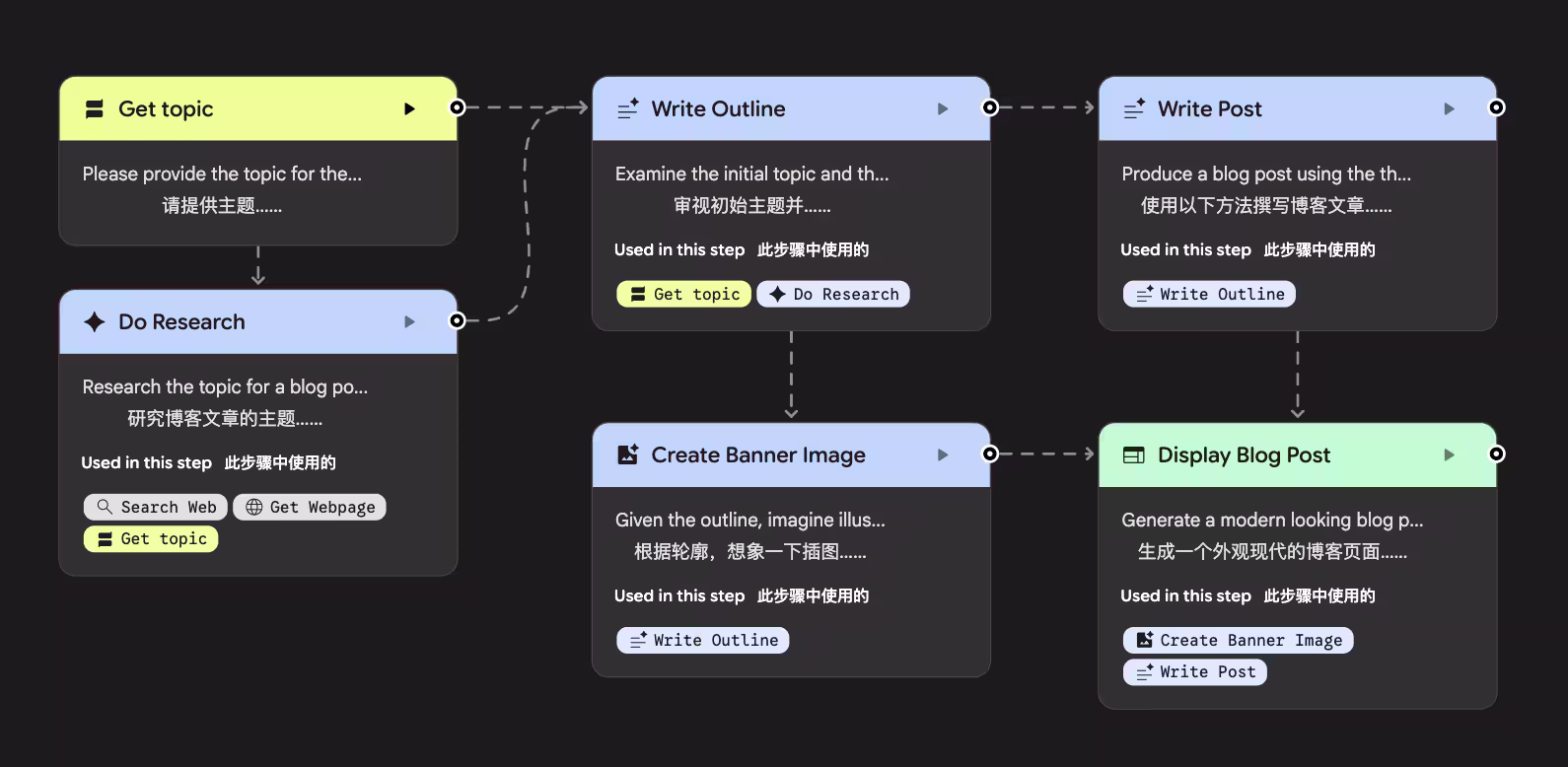Click the Write Outline text-sparkle icon
Viewport: 1568px width, 767px height.
coord(627,109)
